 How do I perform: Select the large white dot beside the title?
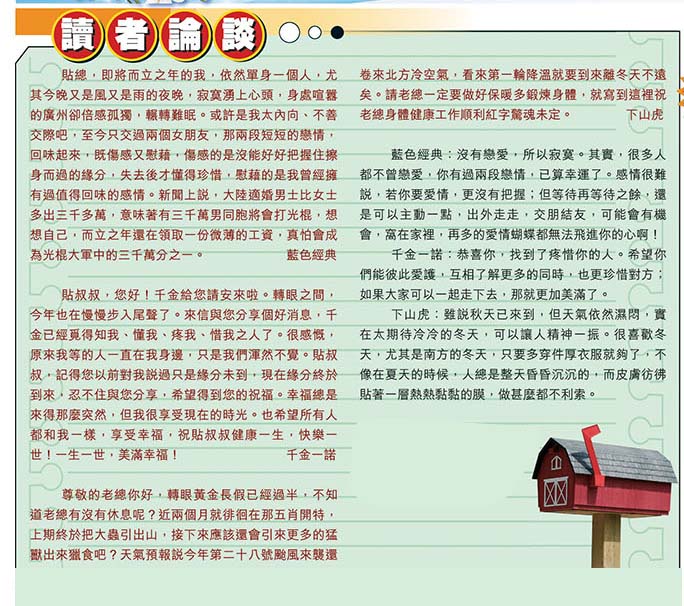(x=289, y=32)
